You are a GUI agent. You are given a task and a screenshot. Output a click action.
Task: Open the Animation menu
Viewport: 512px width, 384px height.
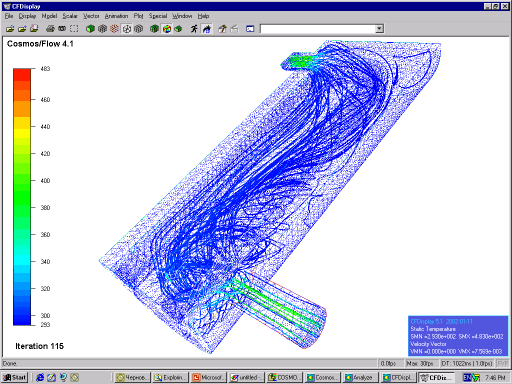pos(116,16)
